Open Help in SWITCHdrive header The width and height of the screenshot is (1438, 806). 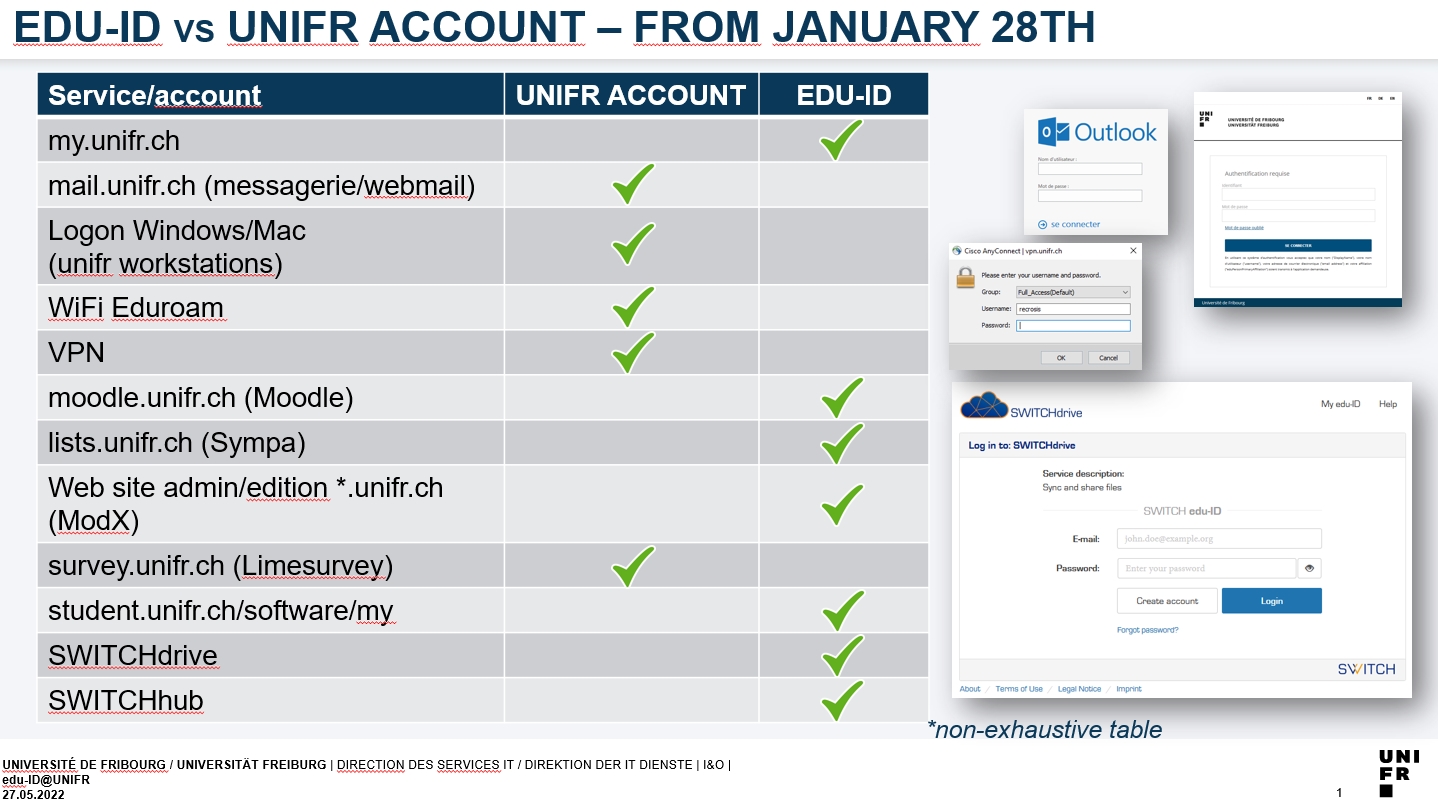(x=1388, y=404)
